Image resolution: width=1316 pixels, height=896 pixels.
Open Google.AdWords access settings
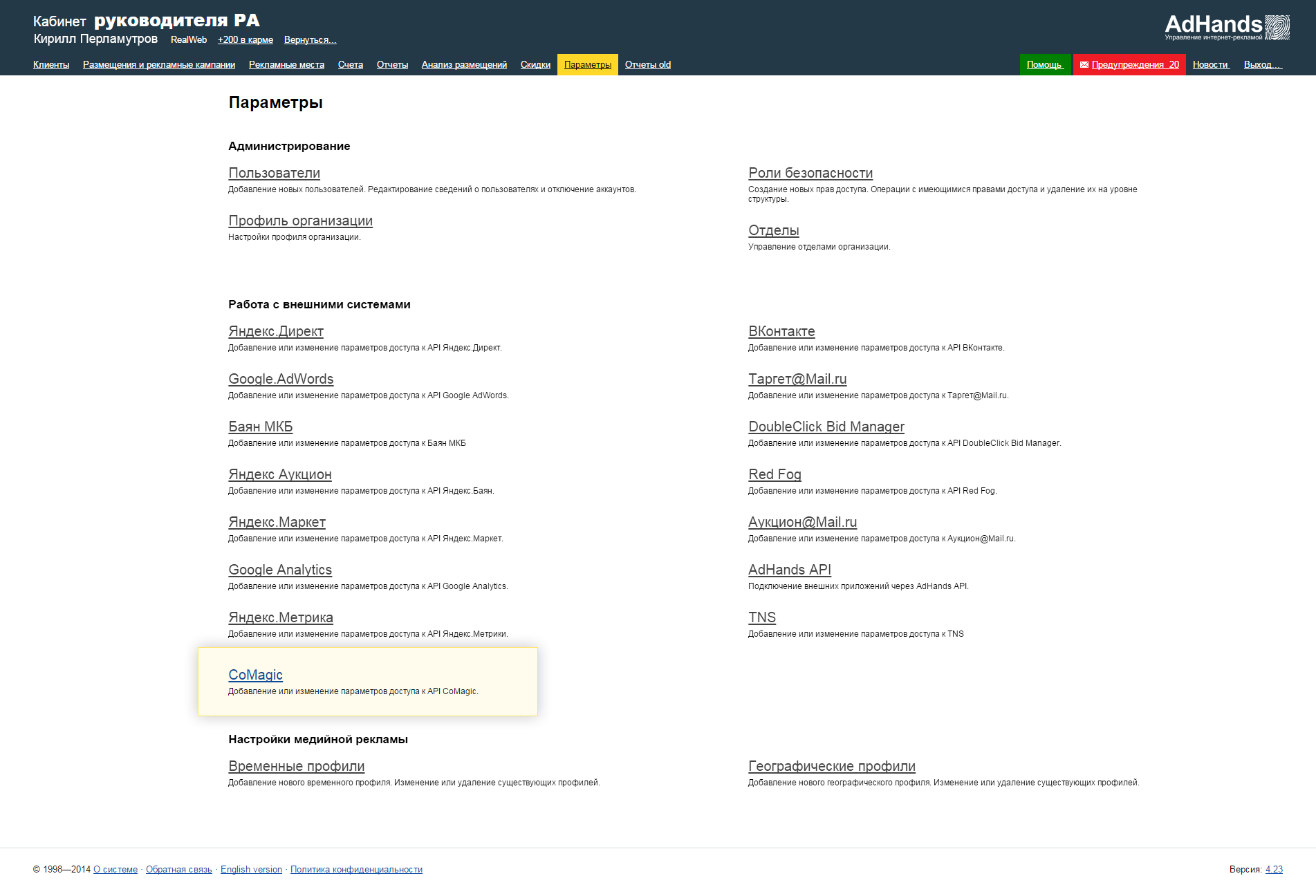coord(281,379)
